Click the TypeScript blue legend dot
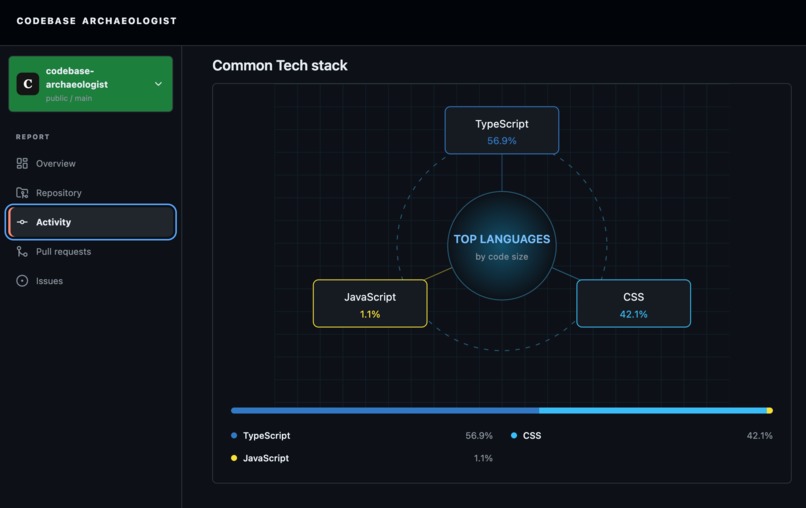This screenshot has height=508, width=806. 234,436
